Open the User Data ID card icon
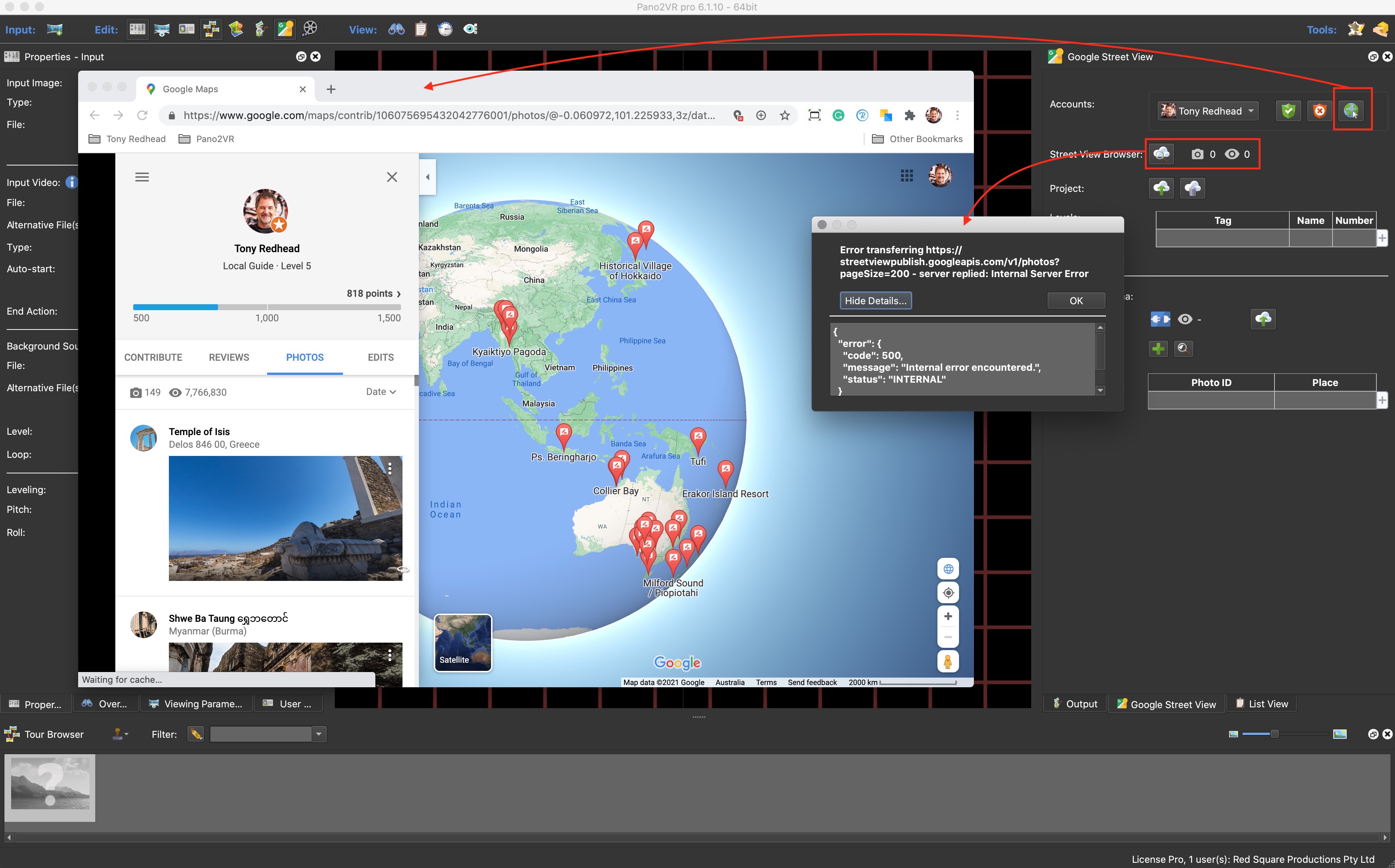Screen dimensions: 1395x868 click(187, 29)
